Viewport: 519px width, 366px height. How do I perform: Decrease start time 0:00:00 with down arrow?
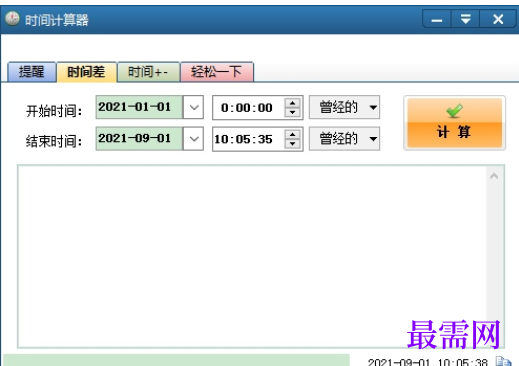292,112
